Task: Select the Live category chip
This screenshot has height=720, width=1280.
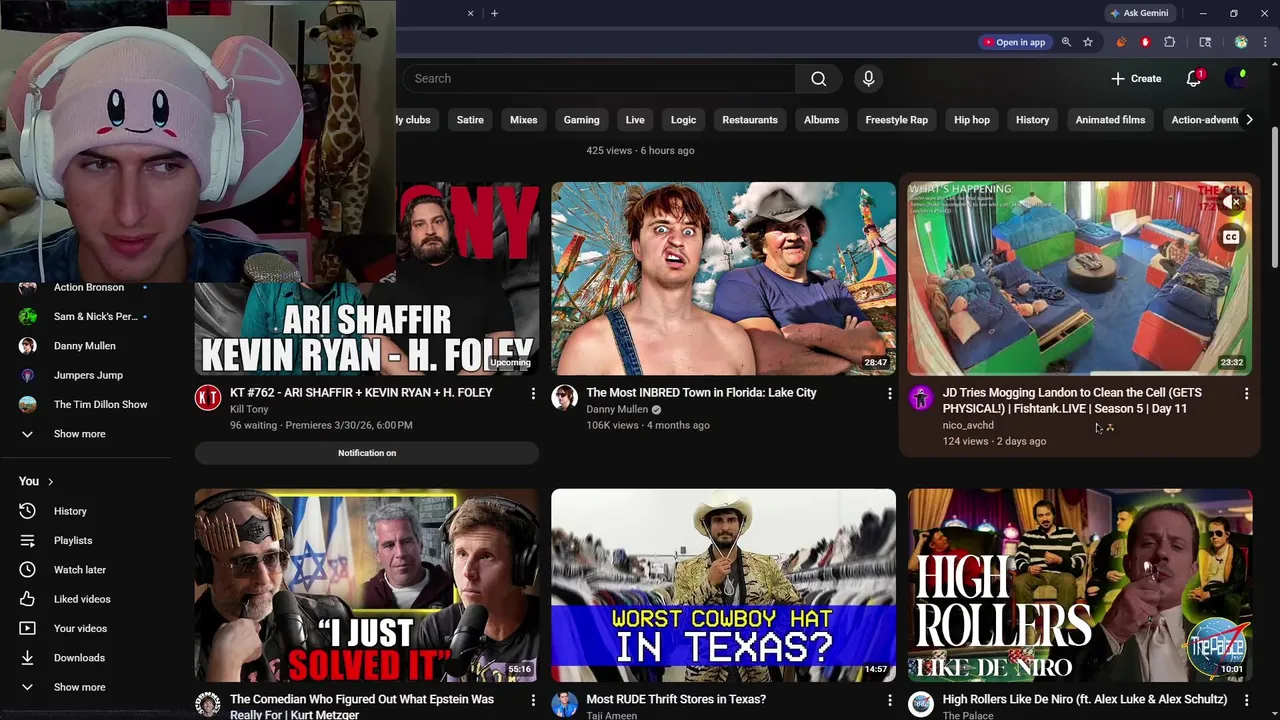Action: point(635,120)
